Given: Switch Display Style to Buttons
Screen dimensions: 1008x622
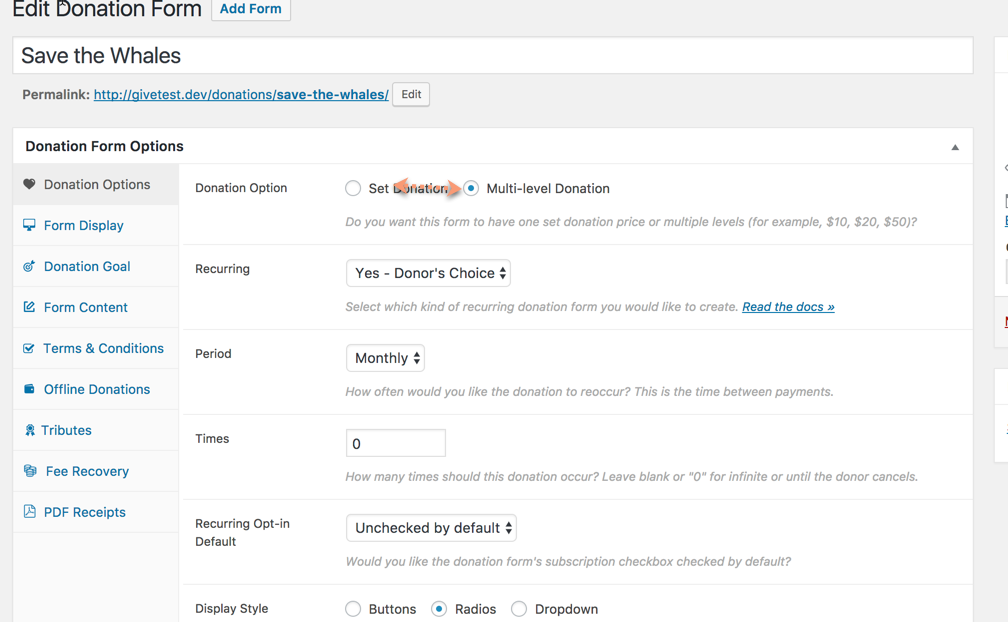Looking at the screenshot, I should click(x=352, y=608).
